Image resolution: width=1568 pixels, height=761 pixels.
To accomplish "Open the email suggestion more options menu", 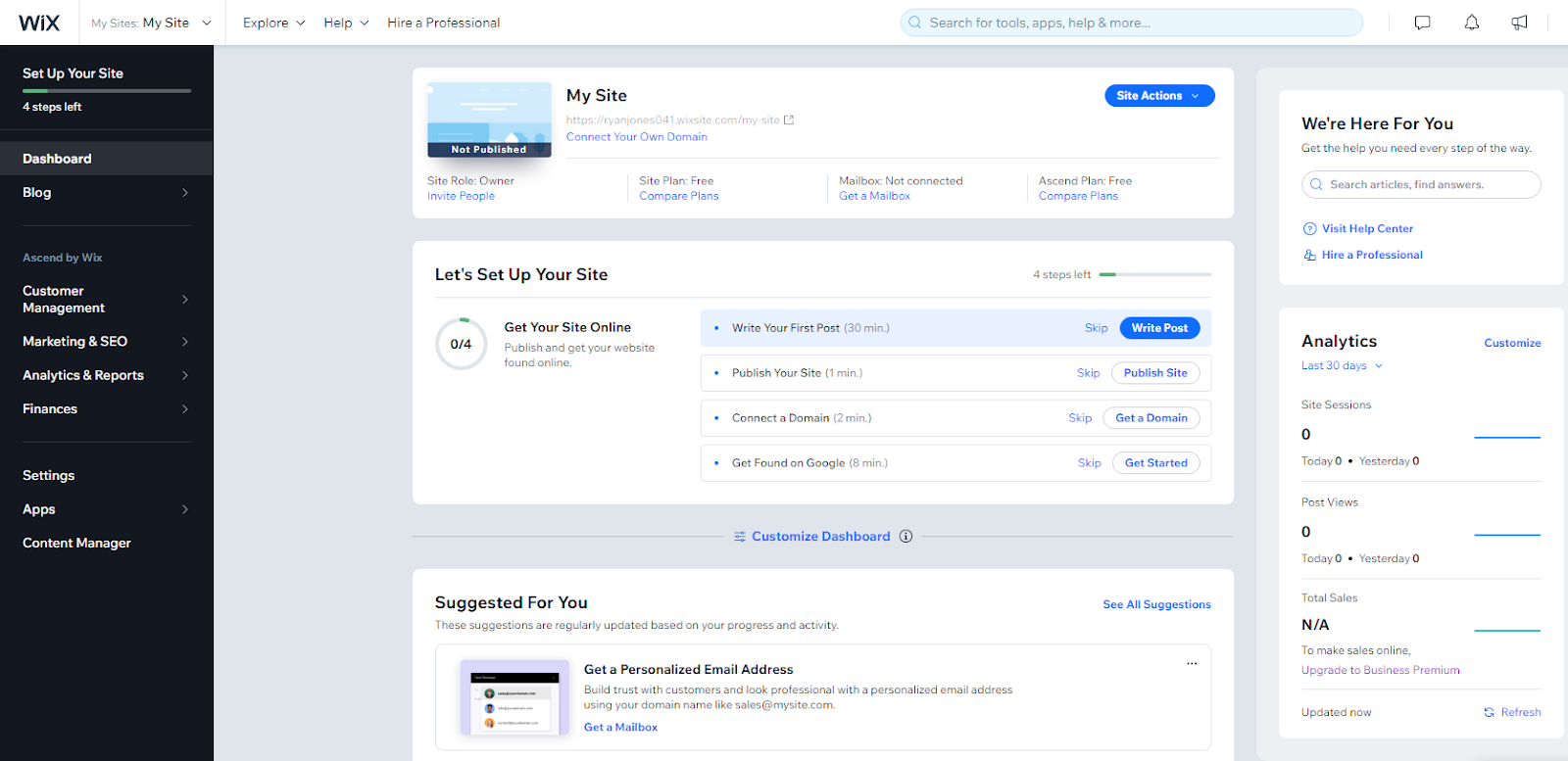I will point(1192,663).
